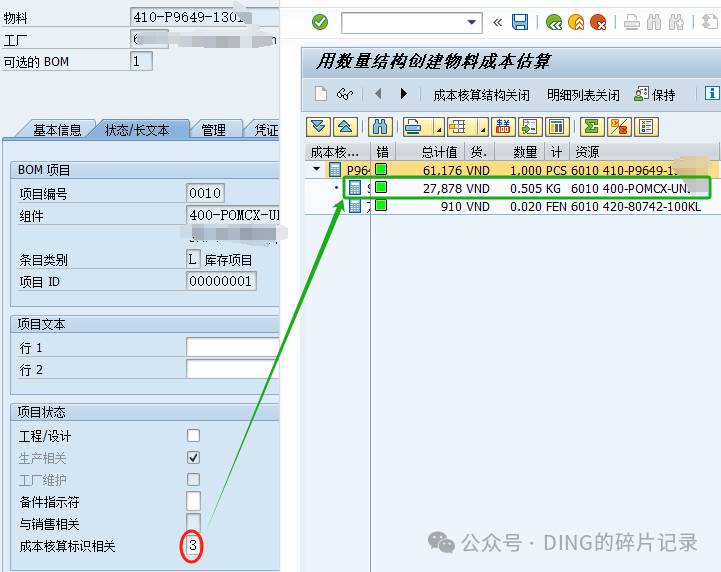Click the grey printer icon in top toolbar
The width and height of the screenshot is (721, 572).
pos(632,22)
